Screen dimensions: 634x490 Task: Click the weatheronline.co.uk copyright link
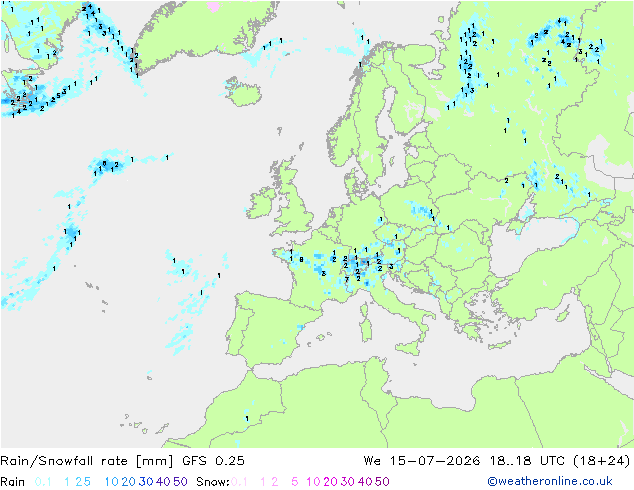click(550, 481)
